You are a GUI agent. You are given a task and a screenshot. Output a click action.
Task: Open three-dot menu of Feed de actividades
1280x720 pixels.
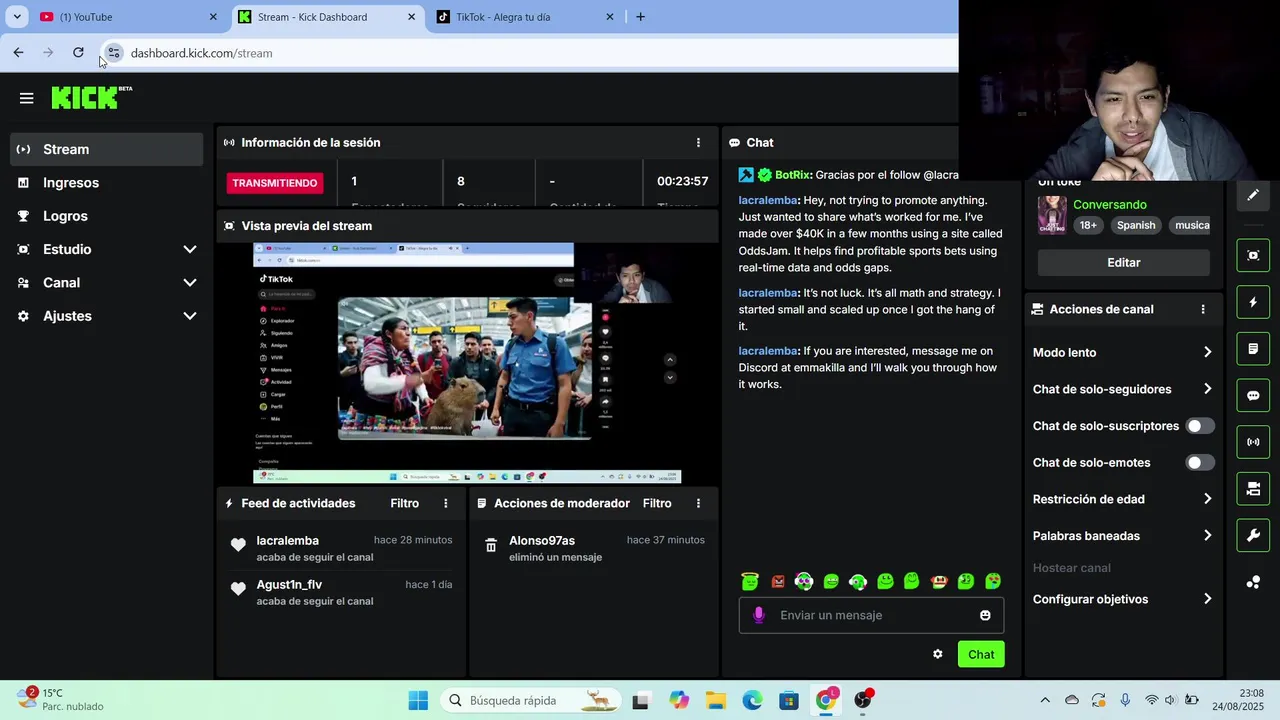point(446,503)
